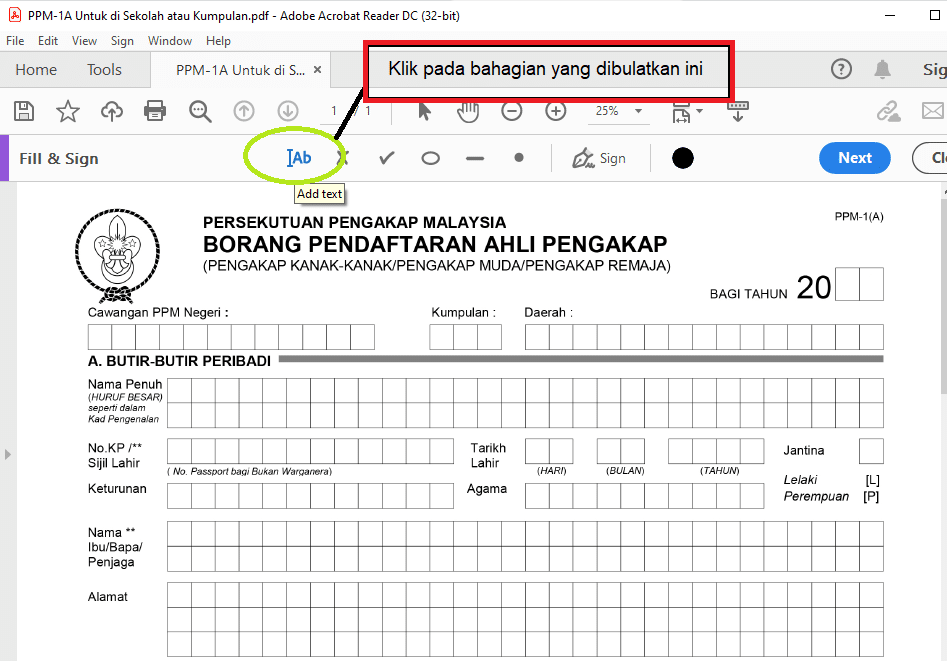Close the PPM-1A document tab
The width and height of the screenshot is (947, 661).
coord(318,70)
